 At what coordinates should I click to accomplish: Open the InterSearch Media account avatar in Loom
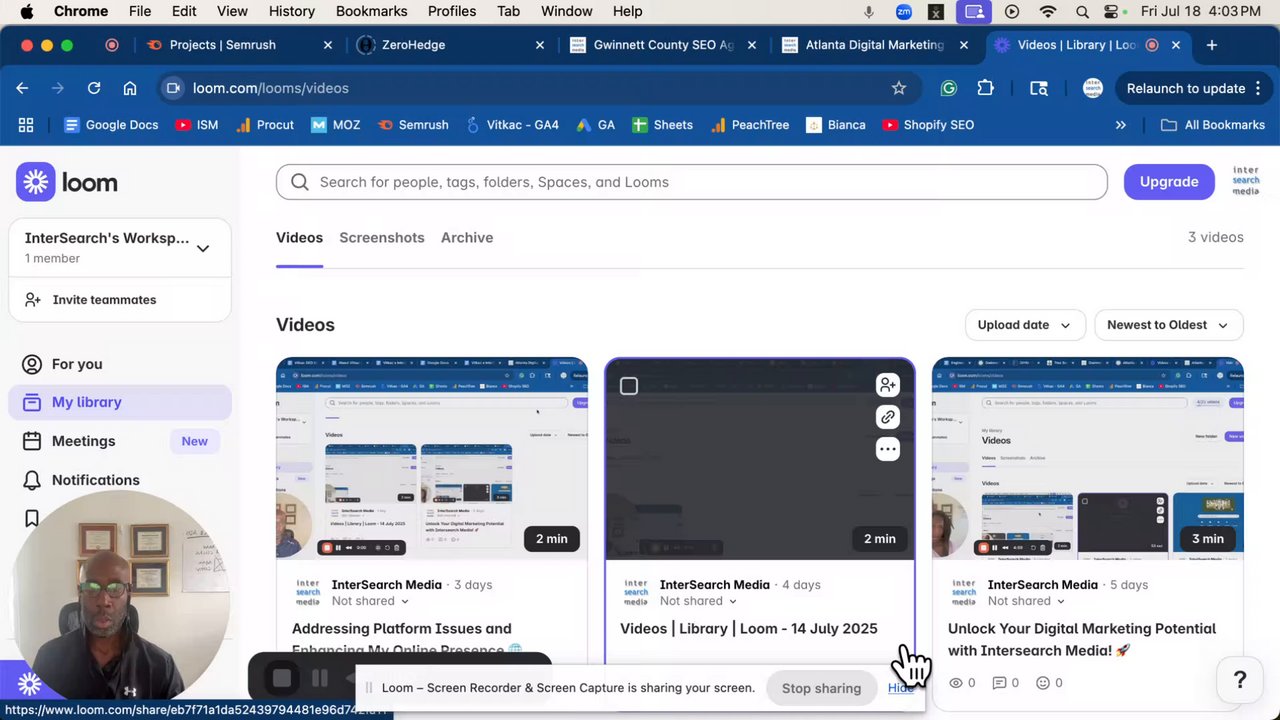(1246, 181)
